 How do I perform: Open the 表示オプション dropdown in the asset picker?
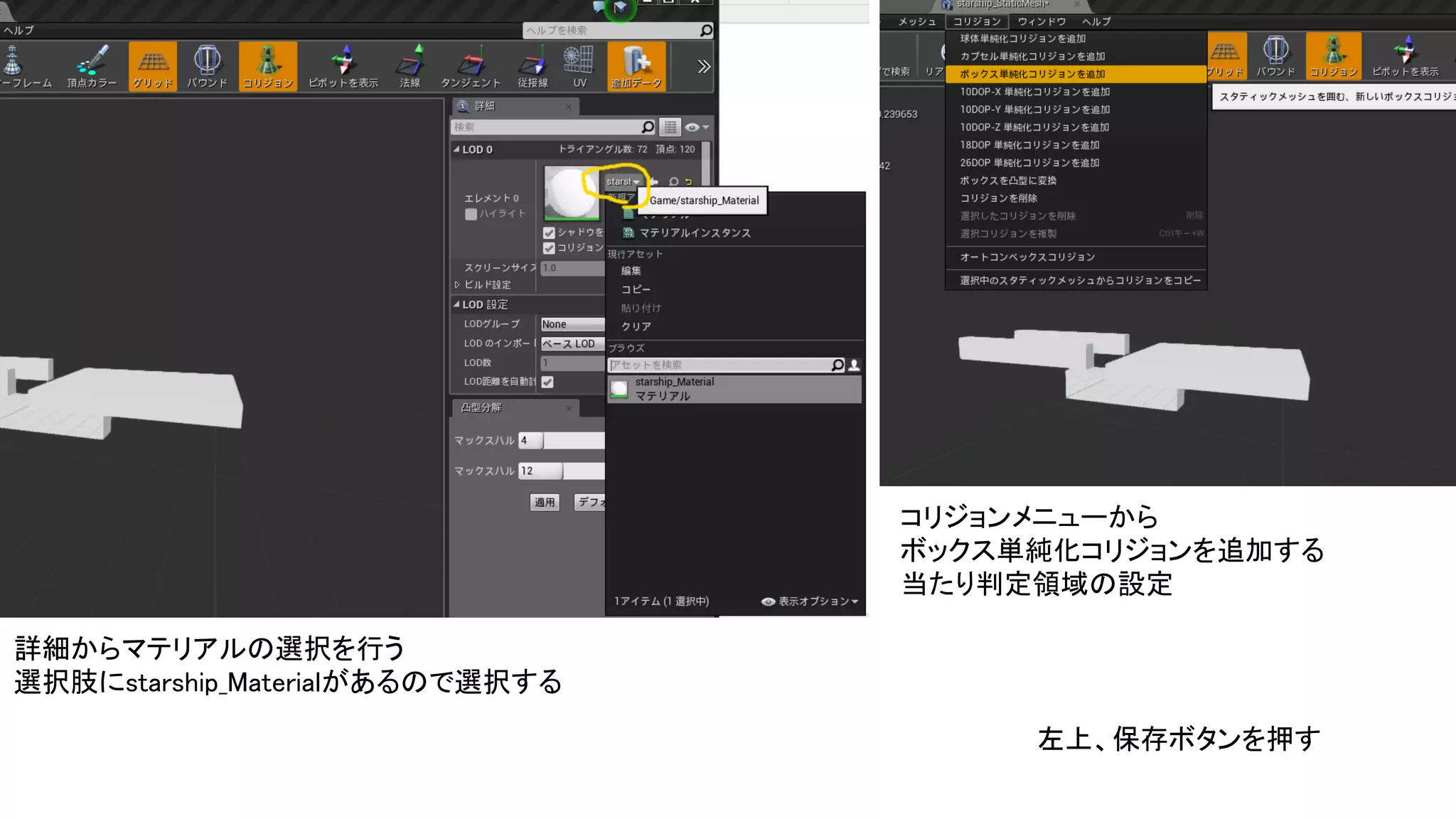pyautogui.click(x=810, y=601)
